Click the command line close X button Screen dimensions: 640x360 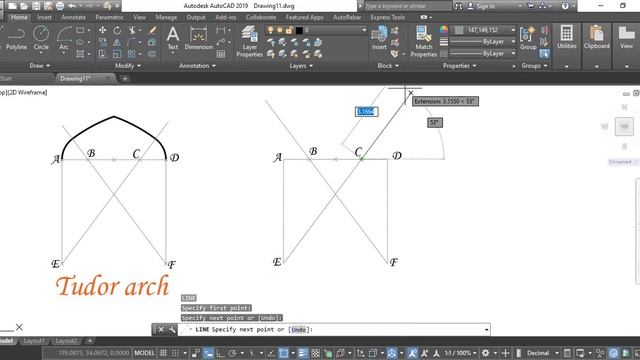[x=161, y=329]
